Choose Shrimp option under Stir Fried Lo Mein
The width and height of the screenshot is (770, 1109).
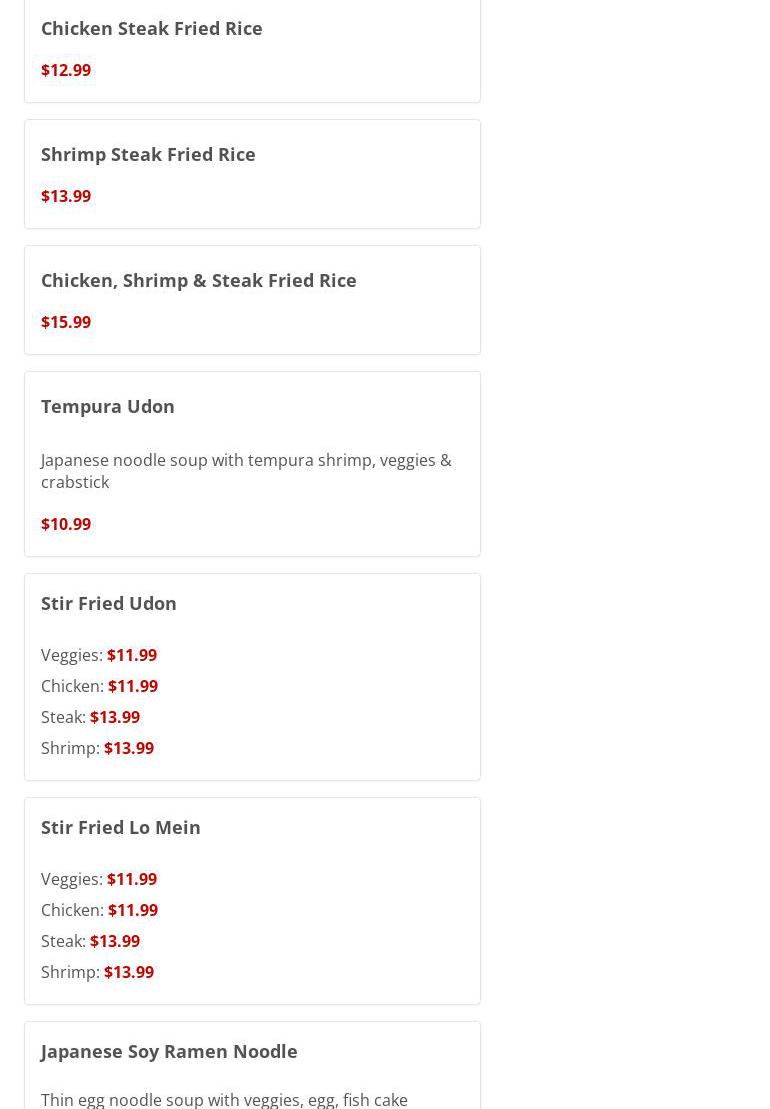coord(98,972)
